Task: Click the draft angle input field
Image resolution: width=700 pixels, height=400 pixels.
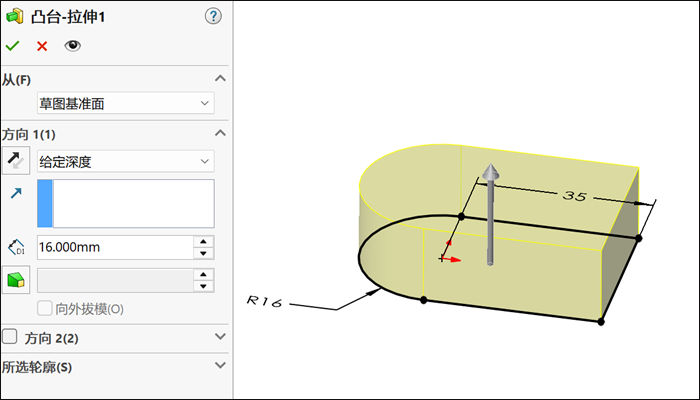Action: point(115,280)
